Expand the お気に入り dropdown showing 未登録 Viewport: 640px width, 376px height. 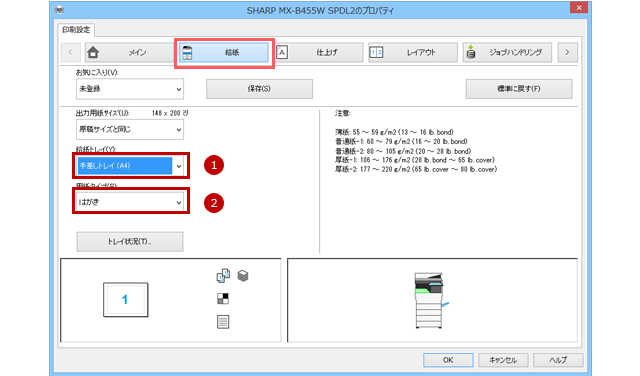[130, 89]
